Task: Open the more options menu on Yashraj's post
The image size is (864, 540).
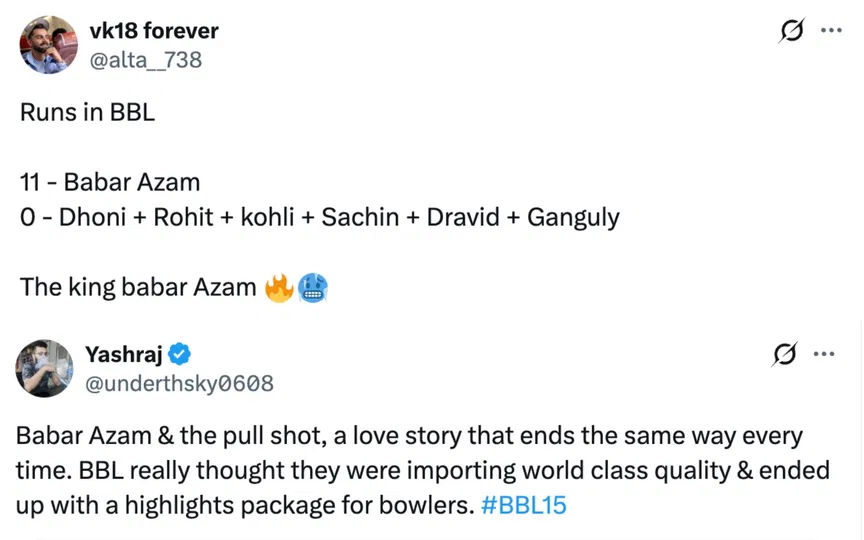Action: click(825, 354)
